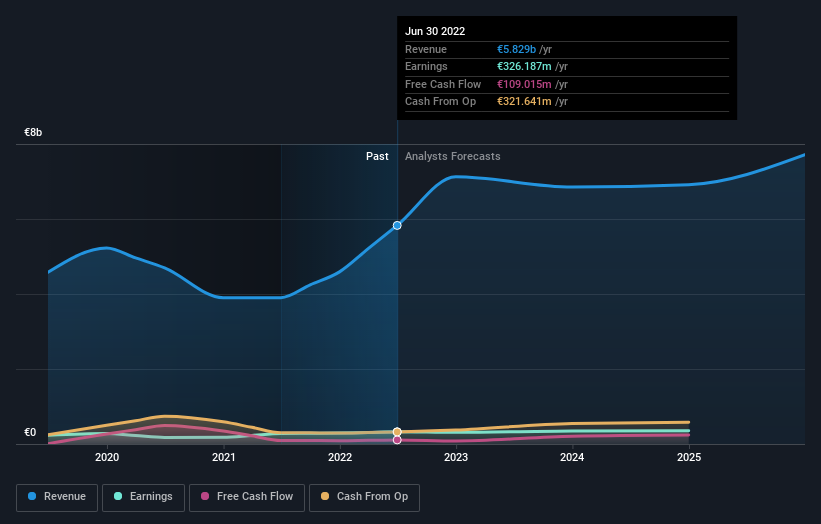This screenshot has height=524, width=821.
Task: Click the blue Revenue legend dot
Action: pos(32,496)
